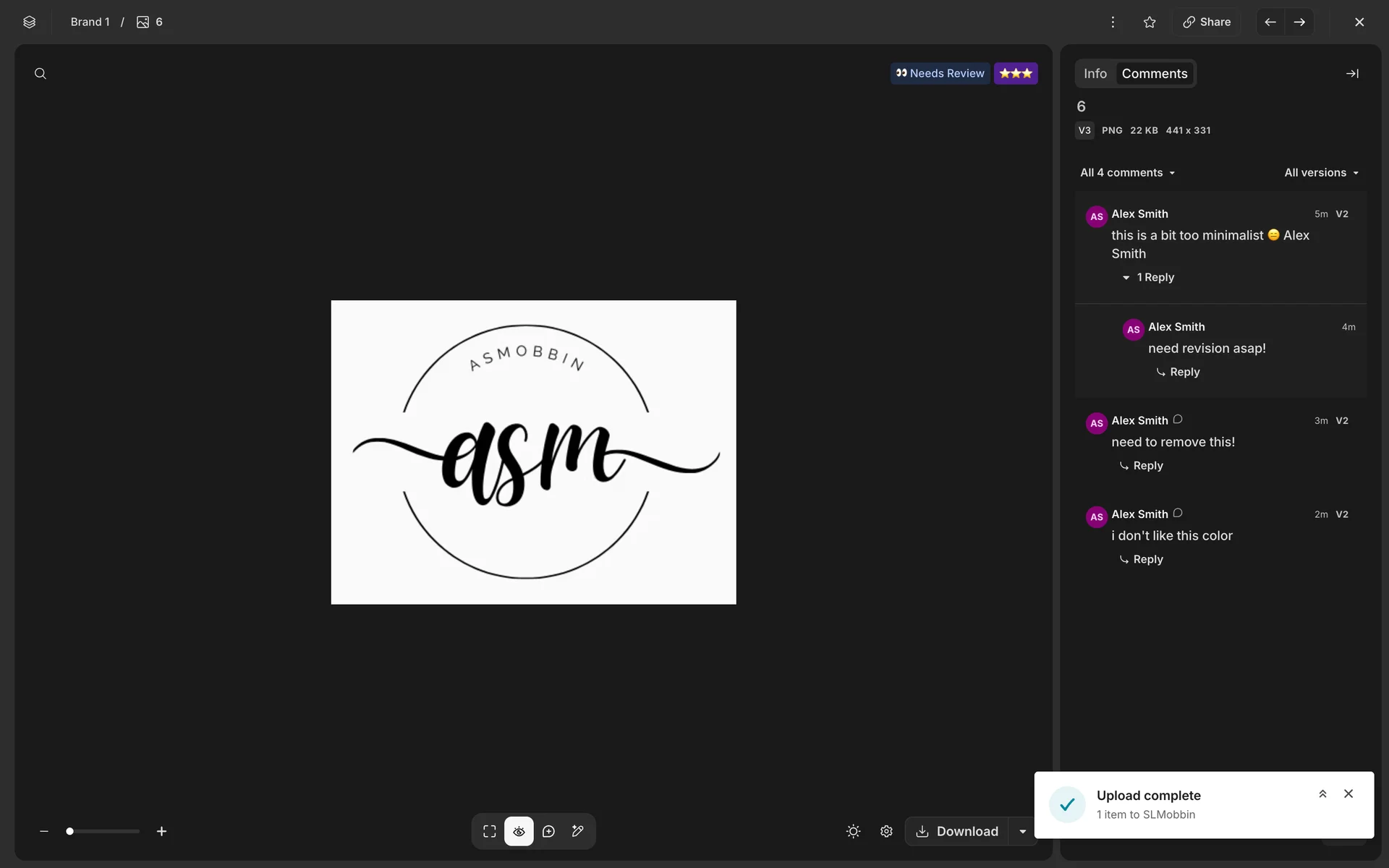Open Download options dropdown arrow
Image resolution: width=1389 pixels, height=868 pixels.
[1022, 831]
